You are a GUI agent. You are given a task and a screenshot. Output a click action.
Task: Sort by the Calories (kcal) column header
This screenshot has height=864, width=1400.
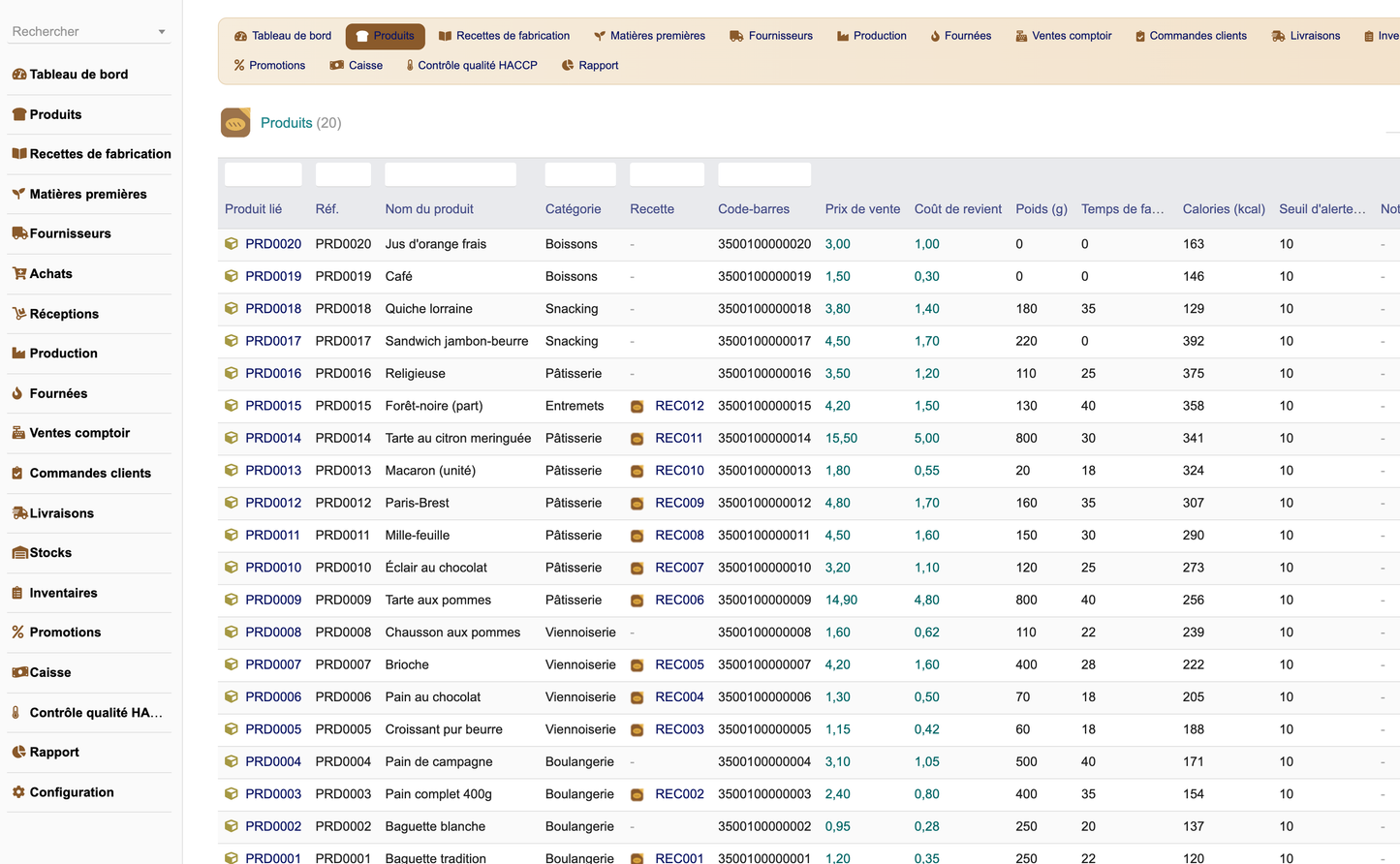[x=1224, y=209]
